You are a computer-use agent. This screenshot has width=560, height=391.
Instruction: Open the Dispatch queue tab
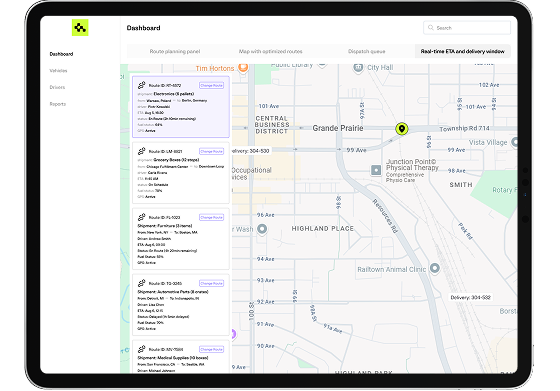pyautogui.click(x=366, y=51)
